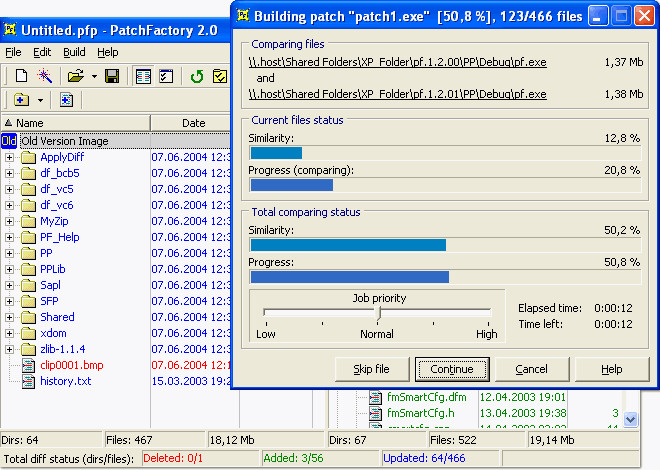Image resolution: width=660 pixels, height=470 pixels.
Task: Expand the df_vc5 folder
Action: (9, 189)
